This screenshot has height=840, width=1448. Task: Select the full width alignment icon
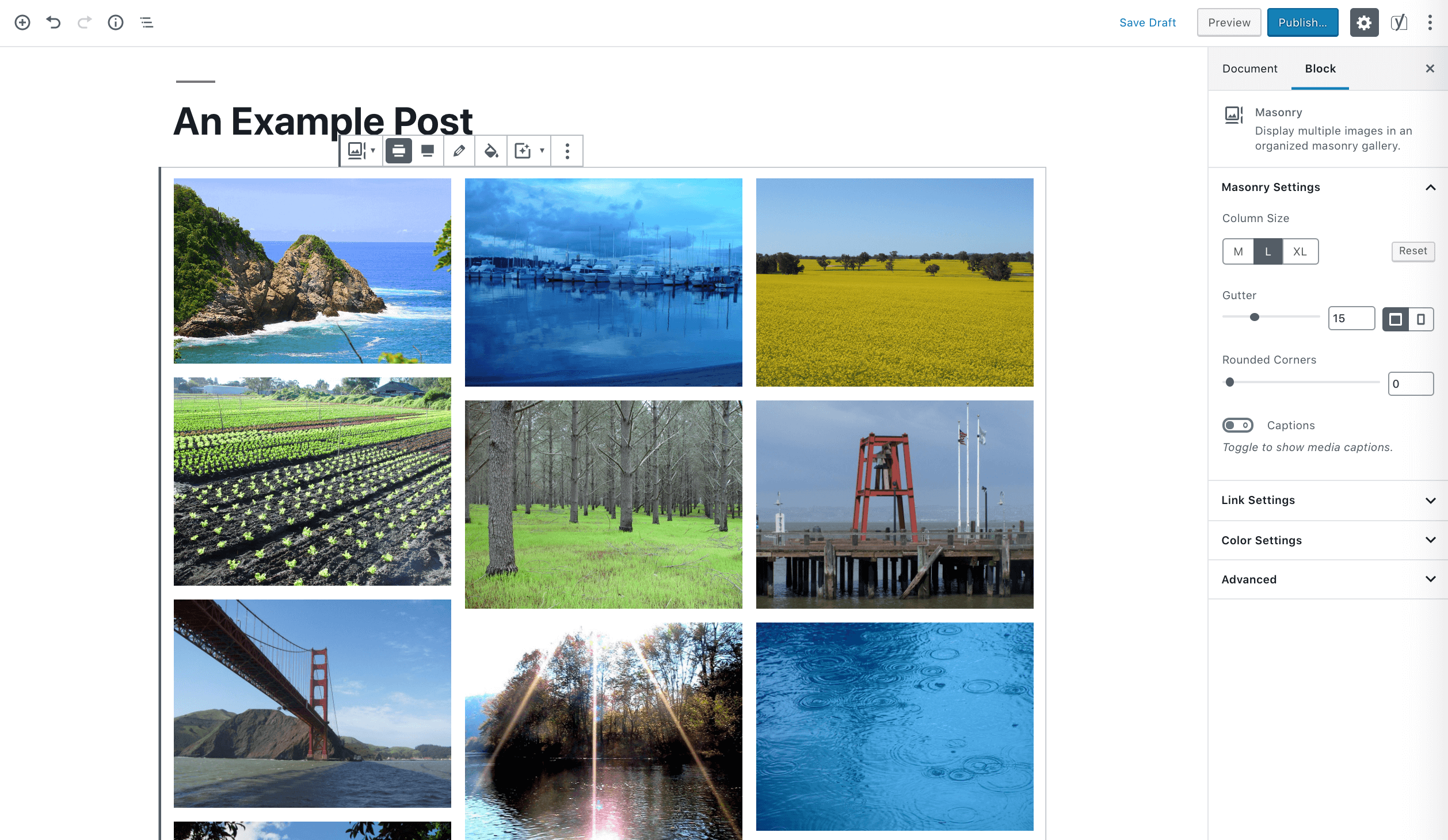click(x=428, y=151)
